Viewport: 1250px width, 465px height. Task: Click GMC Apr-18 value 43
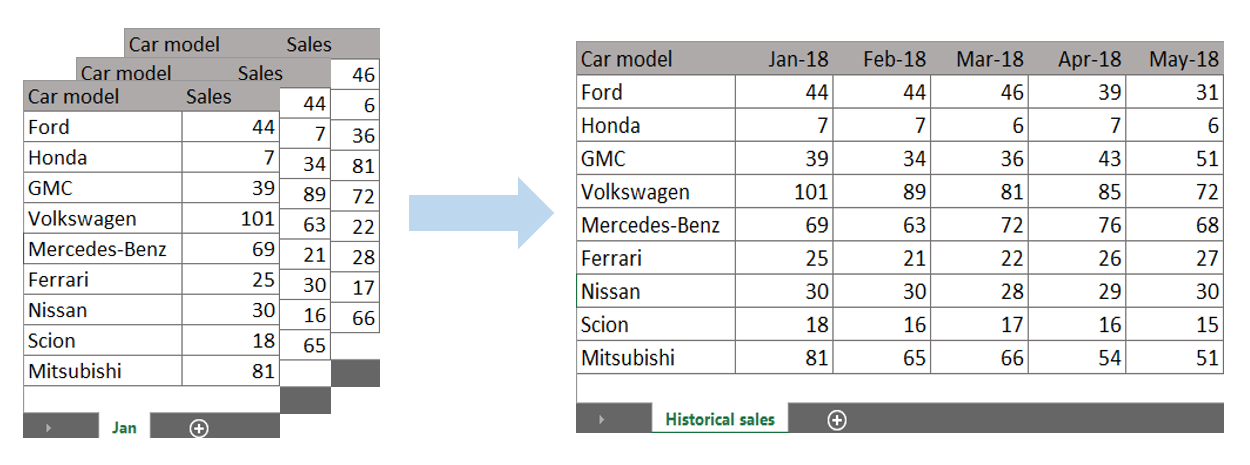(1077, 158)
